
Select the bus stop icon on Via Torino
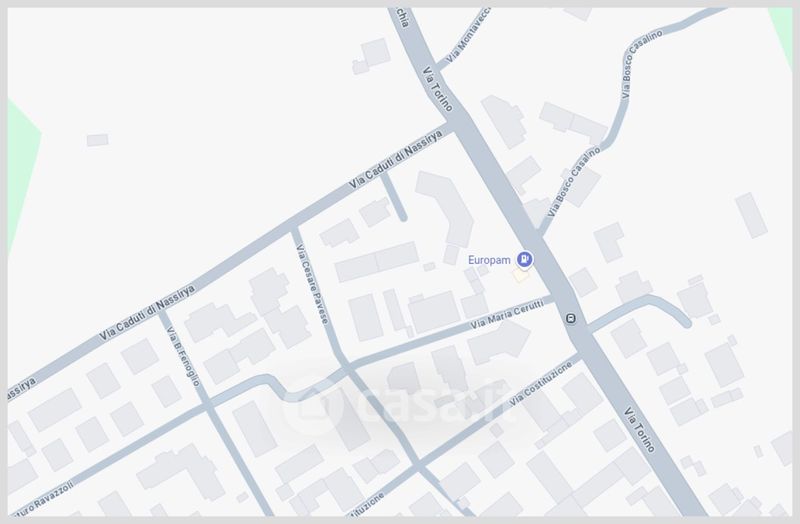[571, 319]
